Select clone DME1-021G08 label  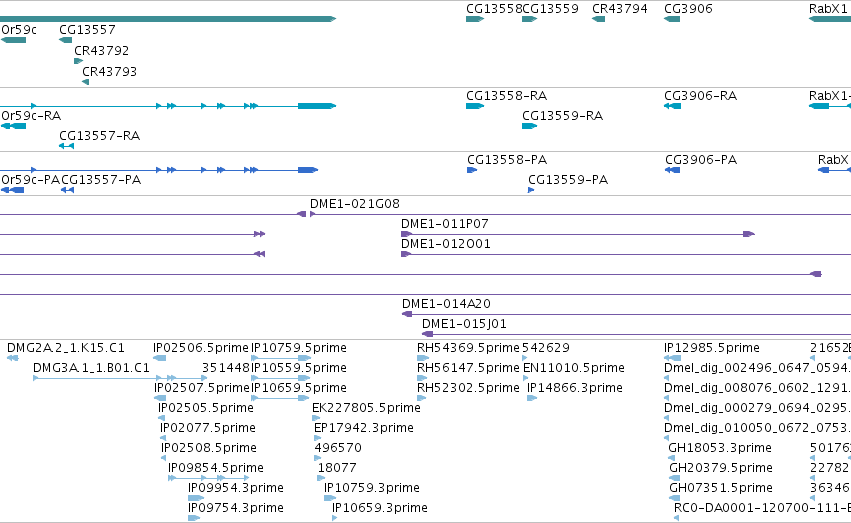pos(354,204)
